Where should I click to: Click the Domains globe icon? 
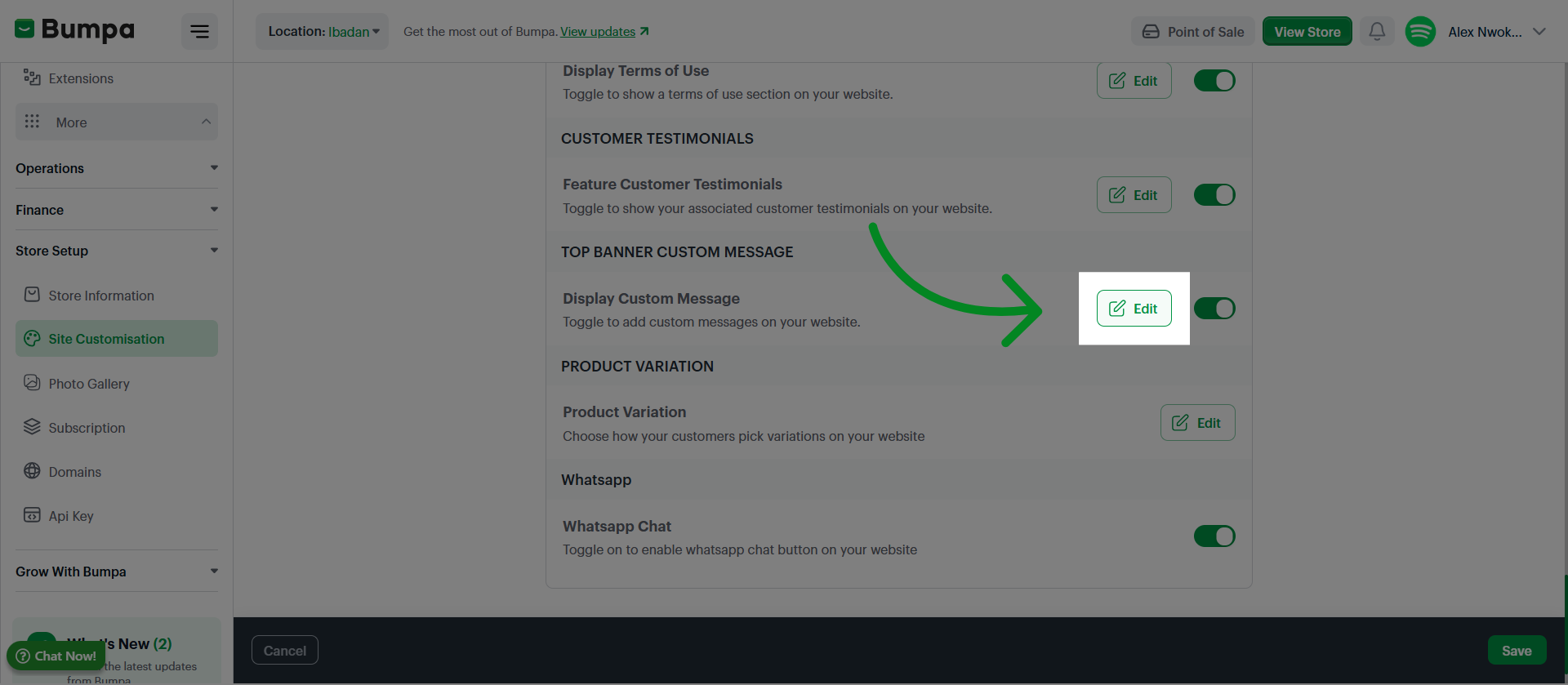[32, 470]
